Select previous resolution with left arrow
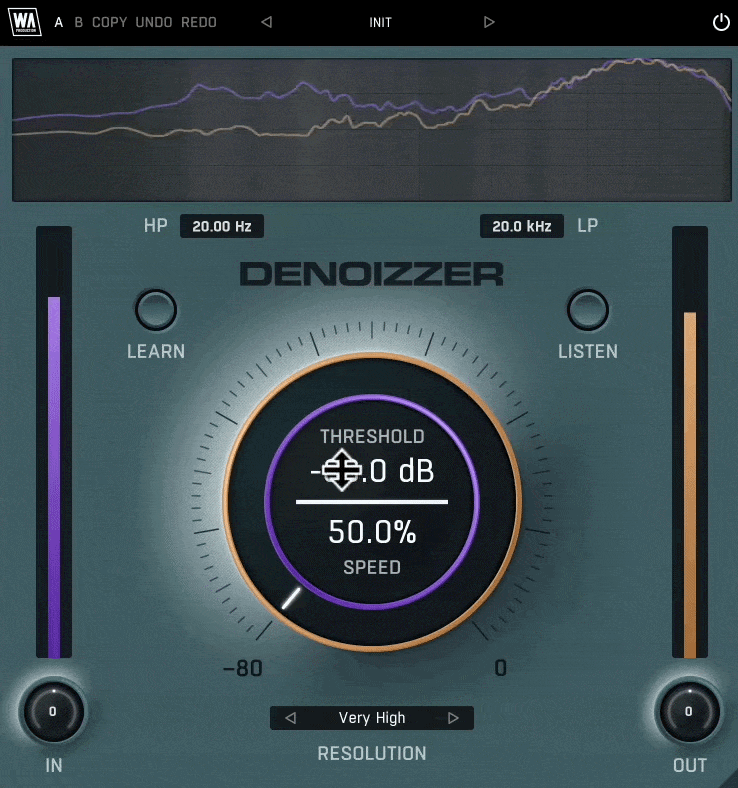This screenshot has width=738, height=788. pos(290,718)
